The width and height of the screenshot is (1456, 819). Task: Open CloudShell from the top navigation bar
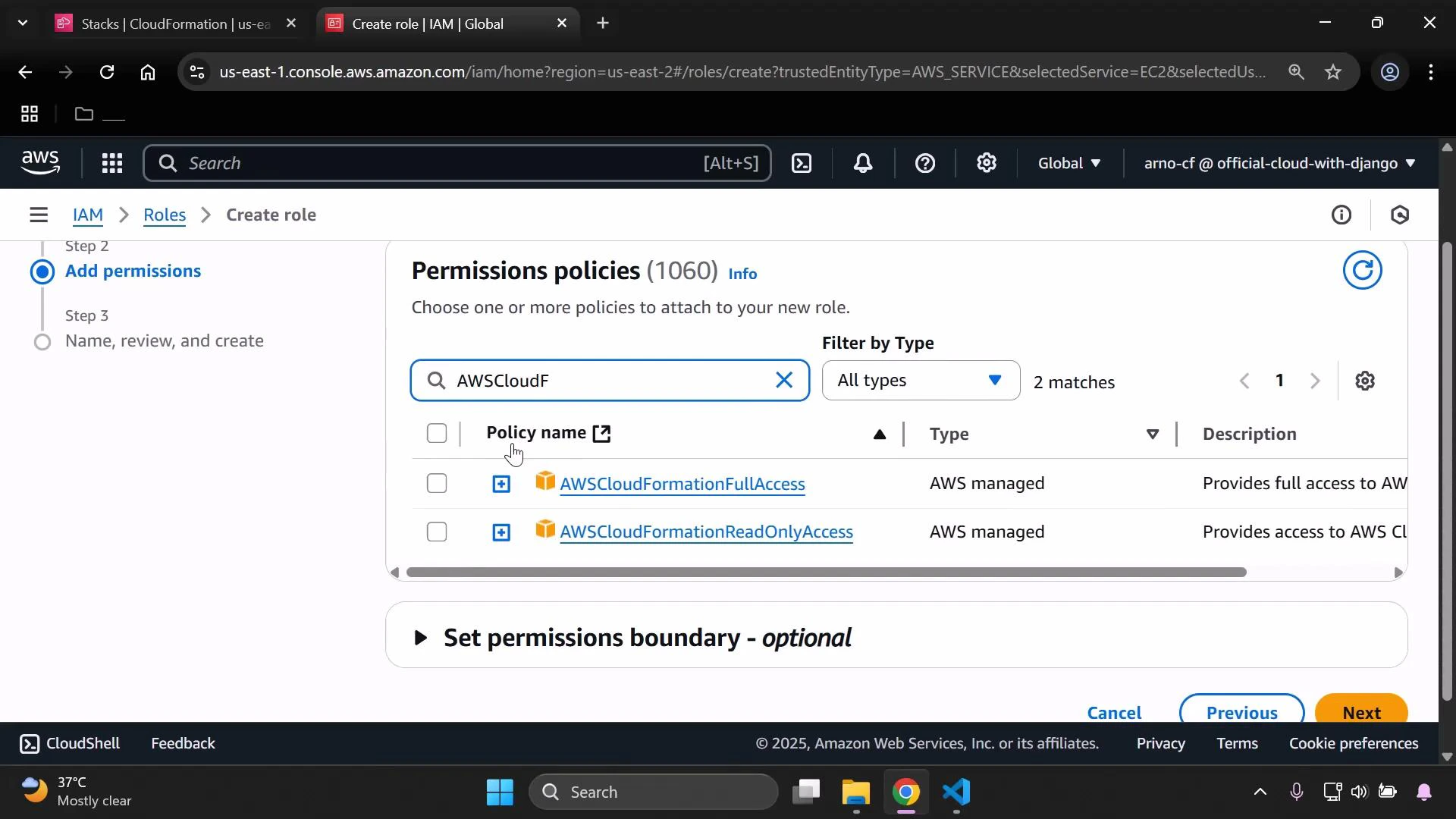pos(802,163)
